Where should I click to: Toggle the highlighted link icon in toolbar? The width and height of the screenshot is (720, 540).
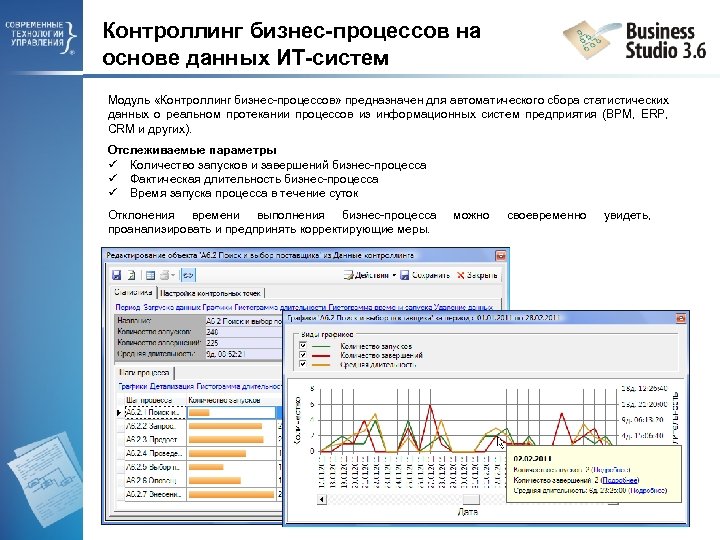[x=188, y=275]
